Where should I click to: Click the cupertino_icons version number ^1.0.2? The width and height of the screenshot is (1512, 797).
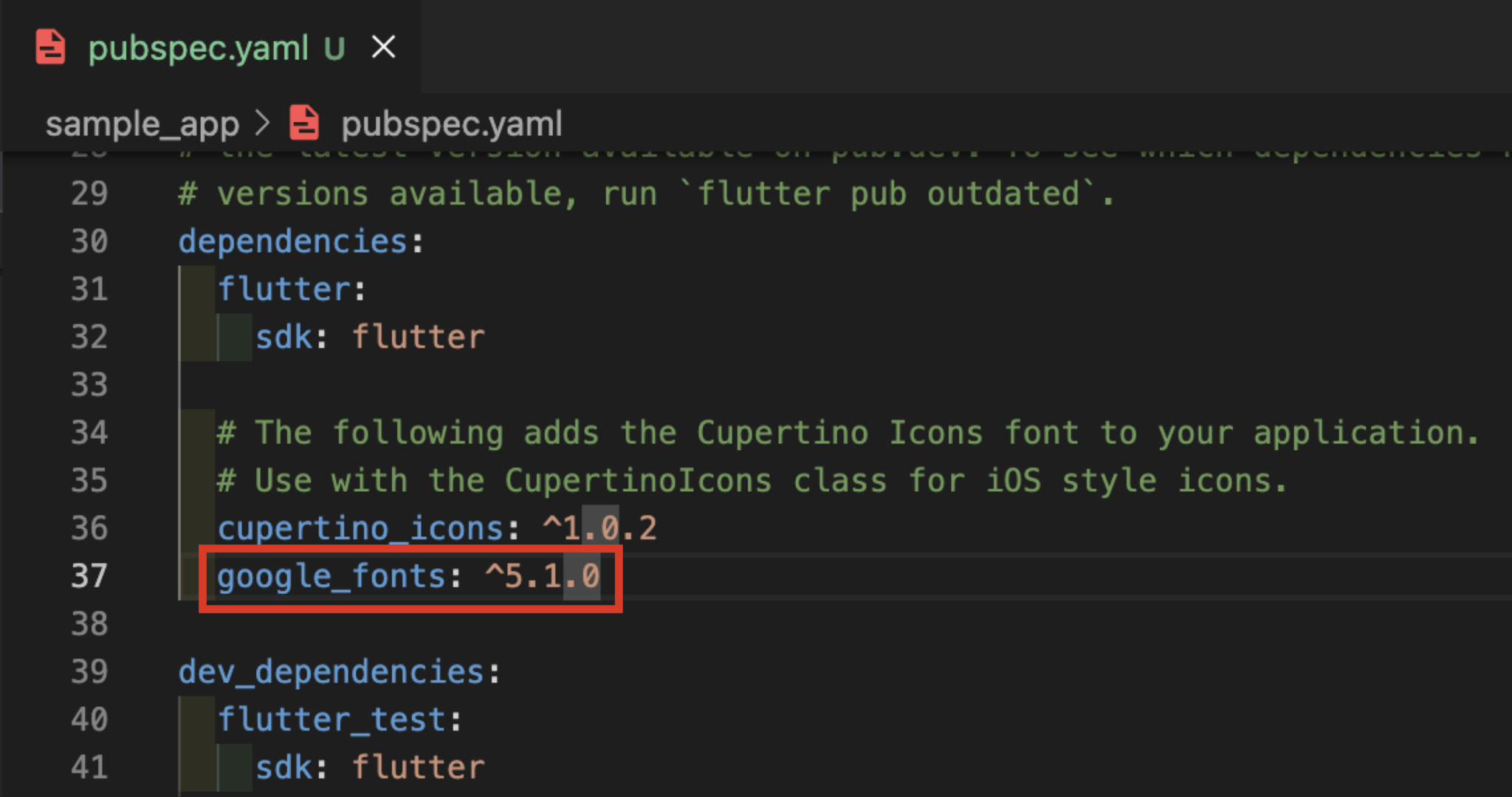coord(598,527)
